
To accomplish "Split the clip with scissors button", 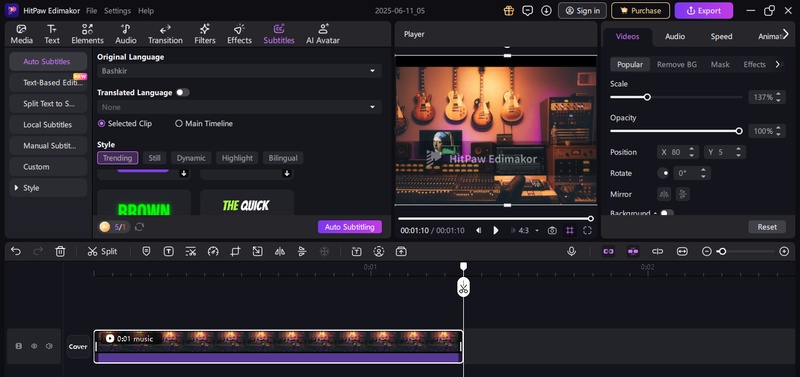I will click(x=102, y=251).
